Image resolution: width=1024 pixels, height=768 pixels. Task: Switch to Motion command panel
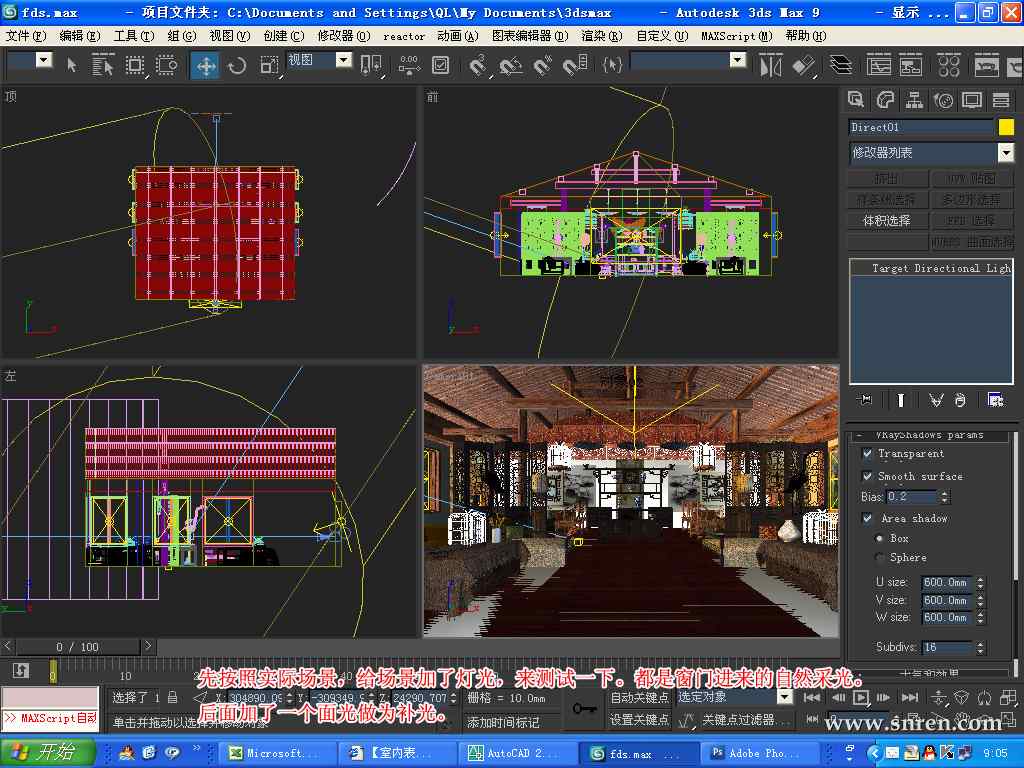943,100
